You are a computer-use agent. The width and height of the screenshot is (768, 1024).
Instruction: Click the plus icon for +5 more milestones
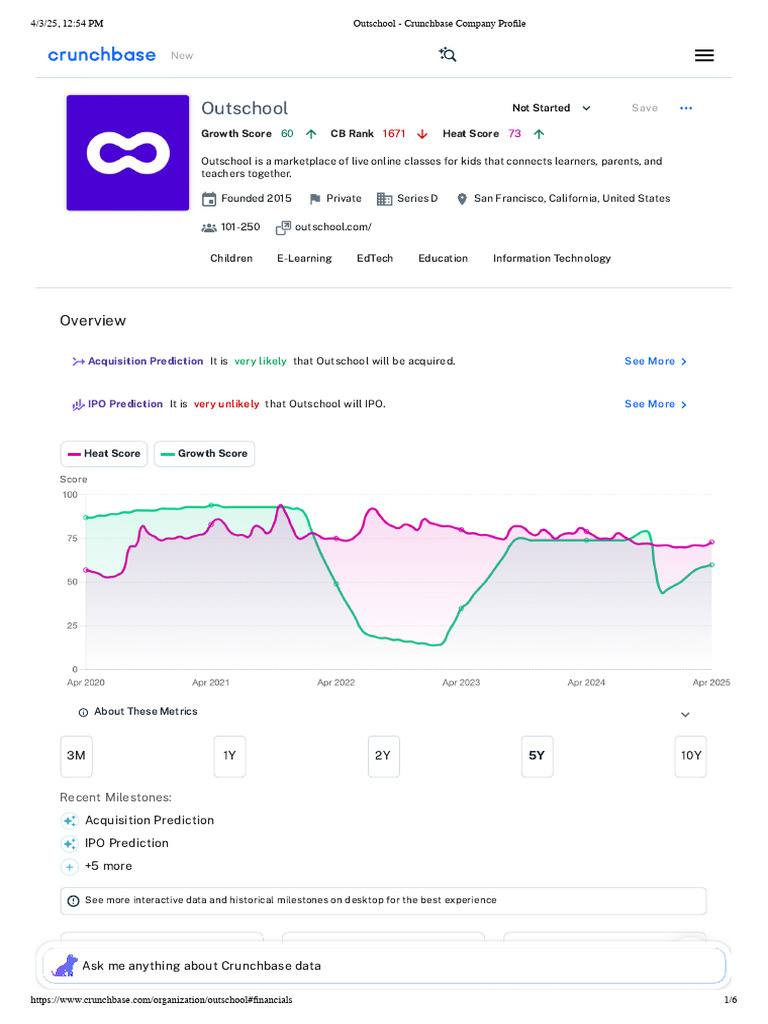[x=70, y=867]
